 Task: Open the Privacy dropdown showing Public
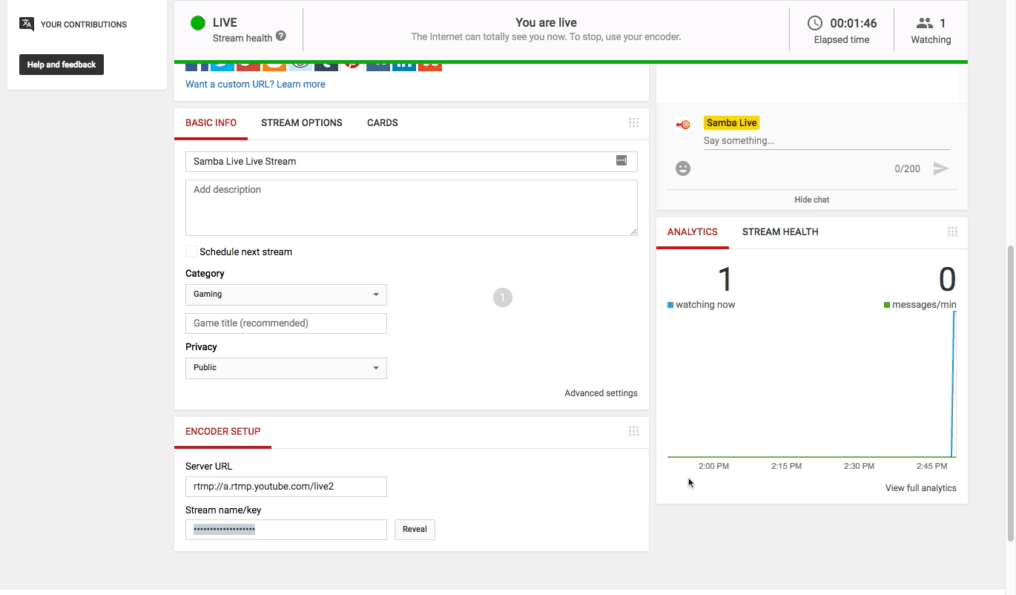(x=286, y=368)
